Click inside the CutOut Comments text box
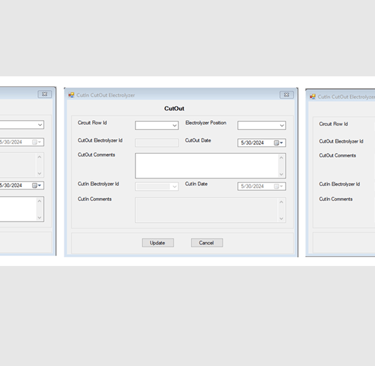The image size is (375, 366). [x=210, y=166]
